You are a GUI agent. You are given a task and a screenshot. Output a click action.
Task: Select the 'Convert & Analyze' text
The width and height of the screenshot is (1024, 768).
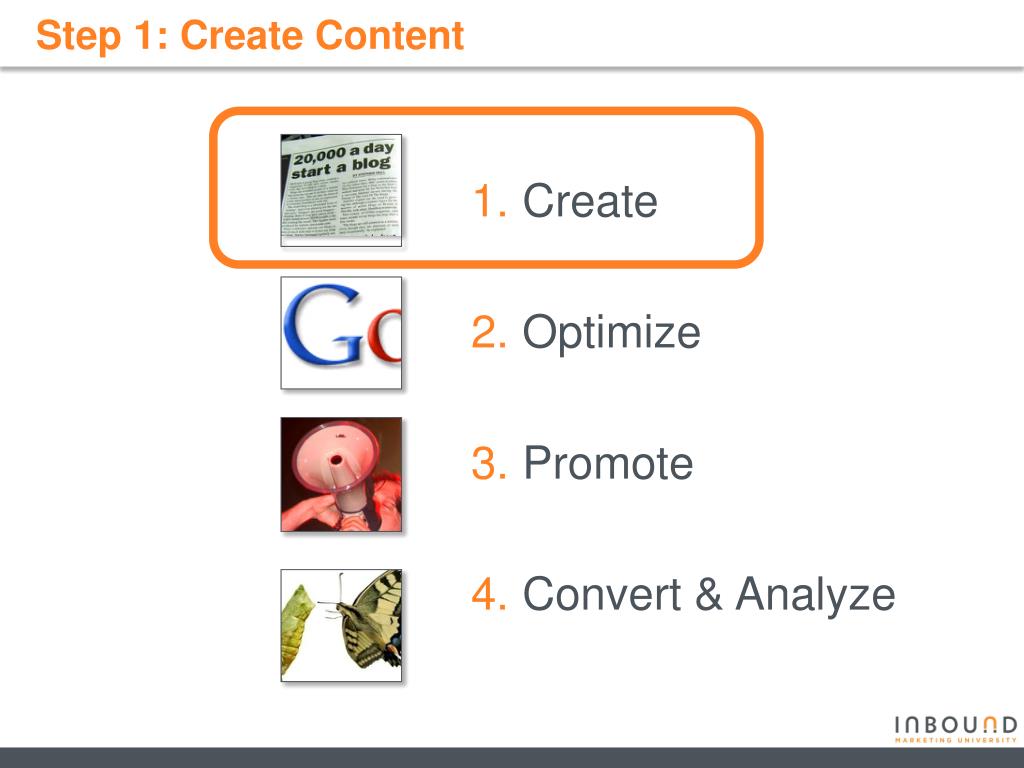[709, 595]
